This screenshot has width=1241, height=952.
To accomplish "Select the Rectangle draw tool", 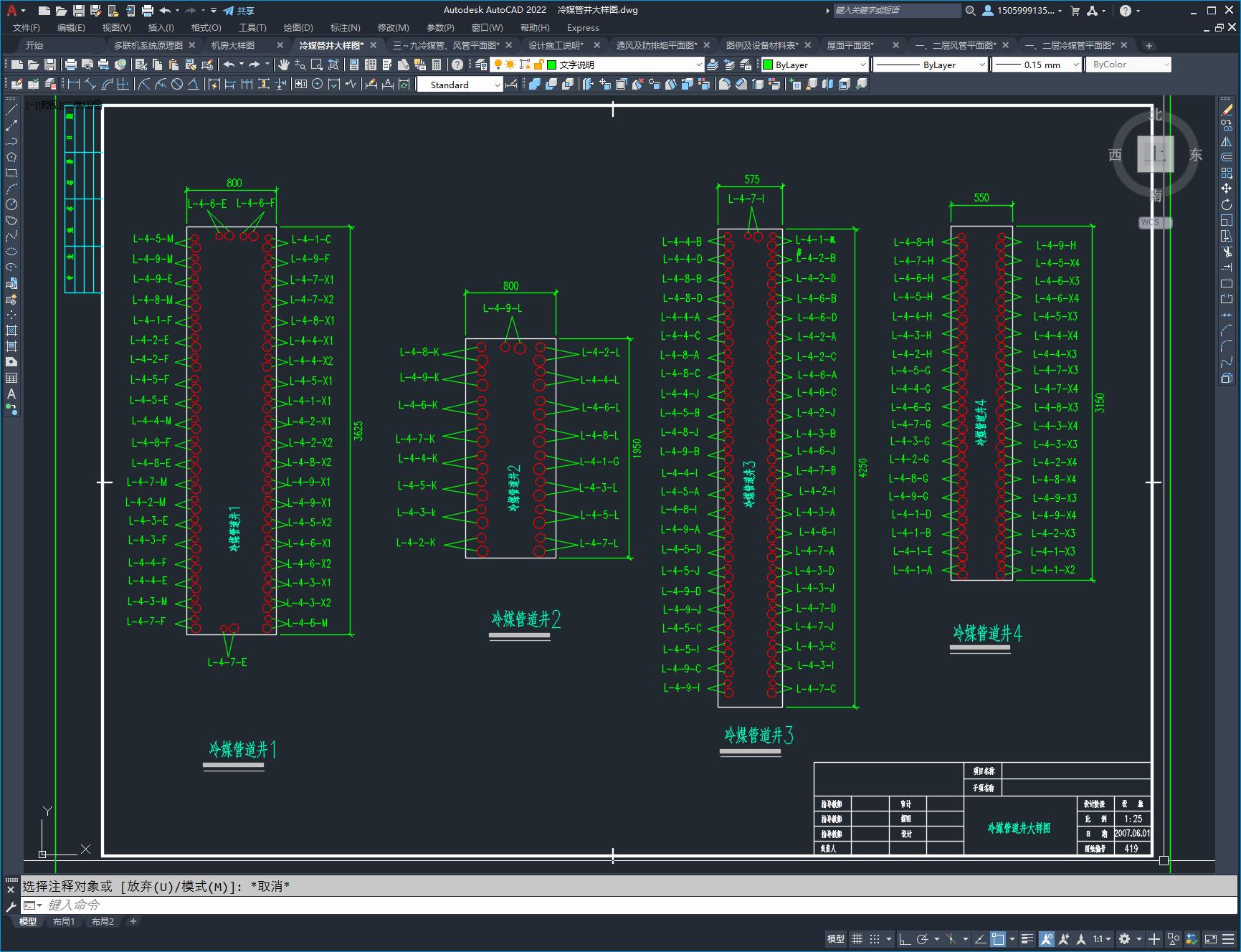I will click(x=11, y=173).
